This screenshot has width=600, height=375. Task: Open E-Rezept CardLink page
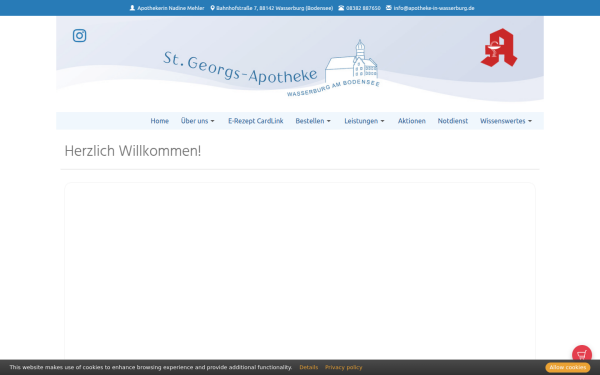(x=256, y=121)
